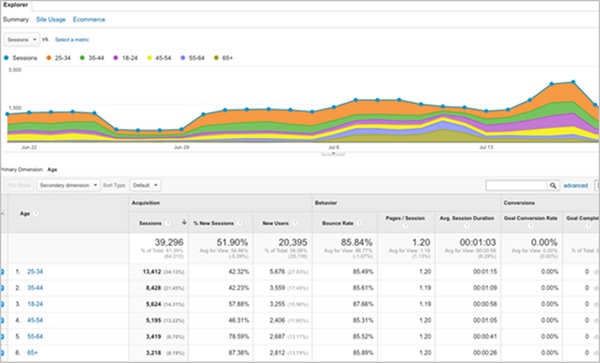The width and height of the screenshot is (600, 363).
Task: Open the Secondary dimension dropdown
Action: (x=68, y=185)
